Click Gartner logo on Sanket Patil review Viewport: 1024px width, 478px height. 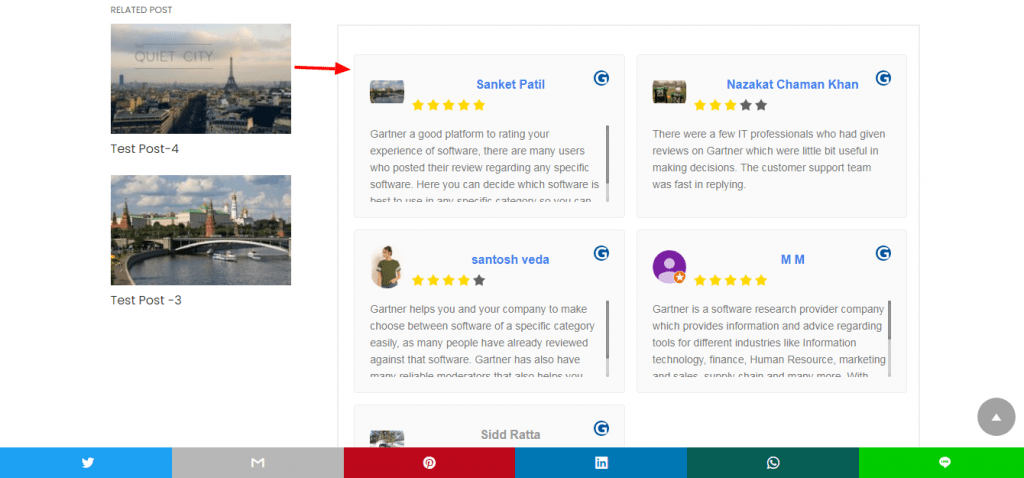tap(601, 78)
